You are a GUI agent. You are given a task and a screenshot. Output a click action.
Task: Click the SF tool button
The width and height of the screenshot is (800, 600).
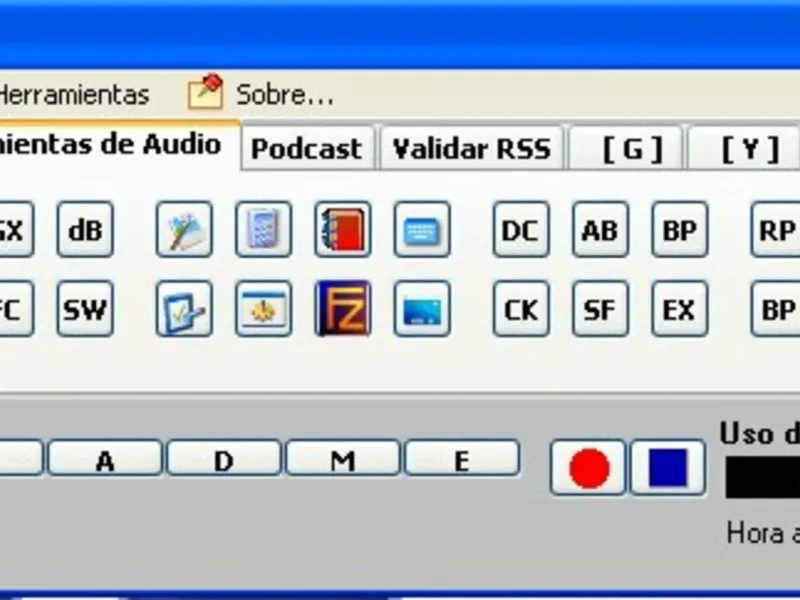pyautogui.click(x=600, y=309)
